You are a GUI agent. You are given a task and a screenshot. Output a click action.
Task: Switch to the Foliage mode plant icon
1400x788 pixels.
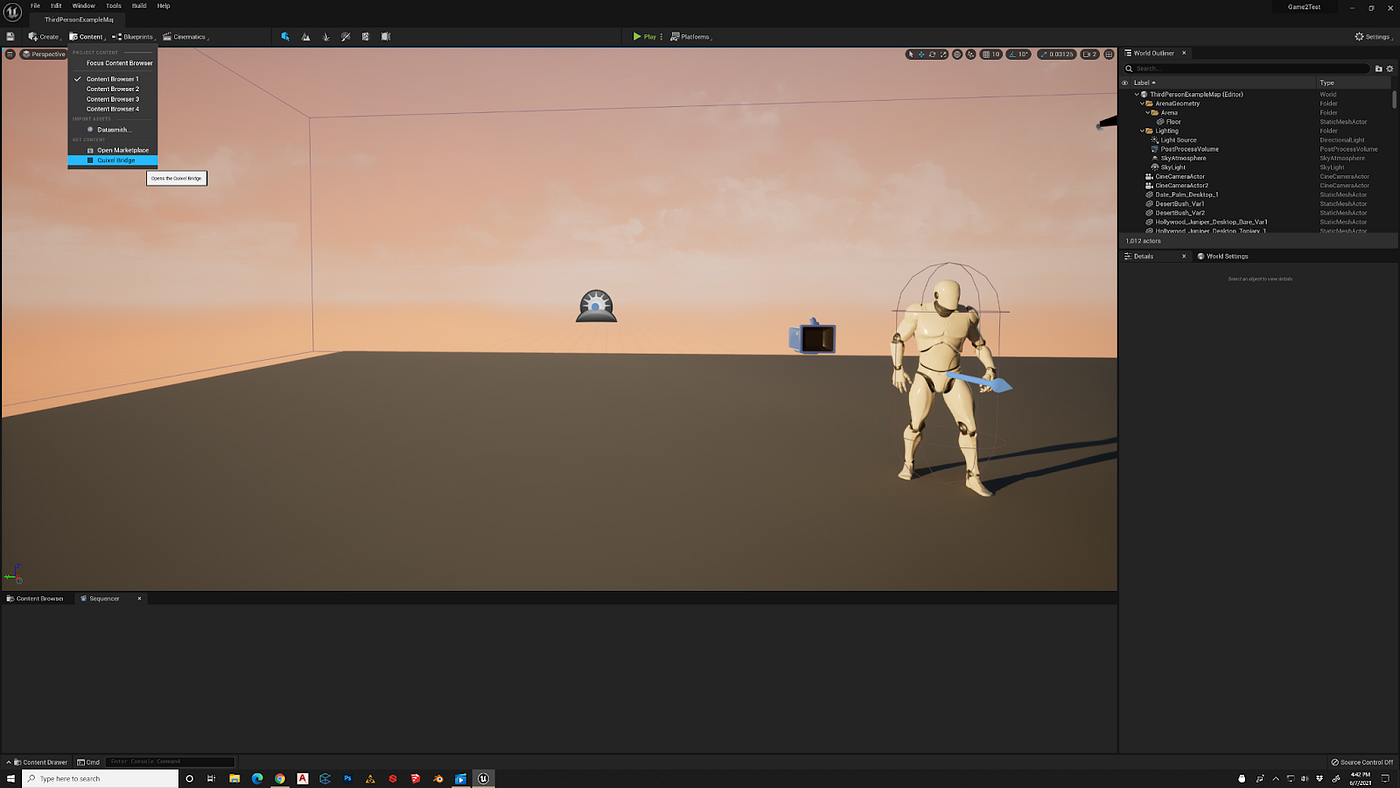pos(326,37)
